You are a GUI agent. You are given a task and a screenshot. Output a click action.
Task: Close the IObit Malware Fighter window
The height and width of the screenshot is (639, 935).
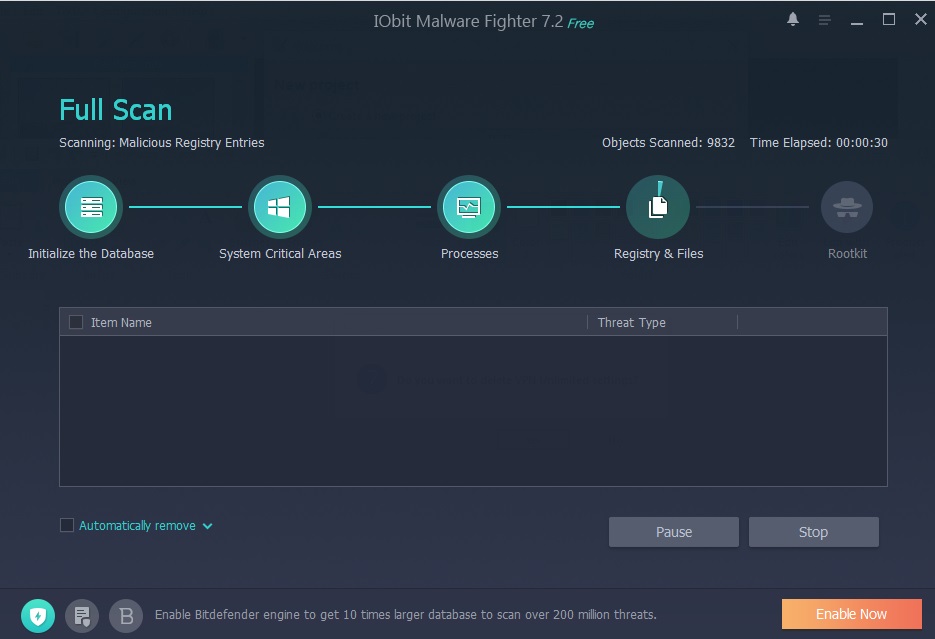921,20
